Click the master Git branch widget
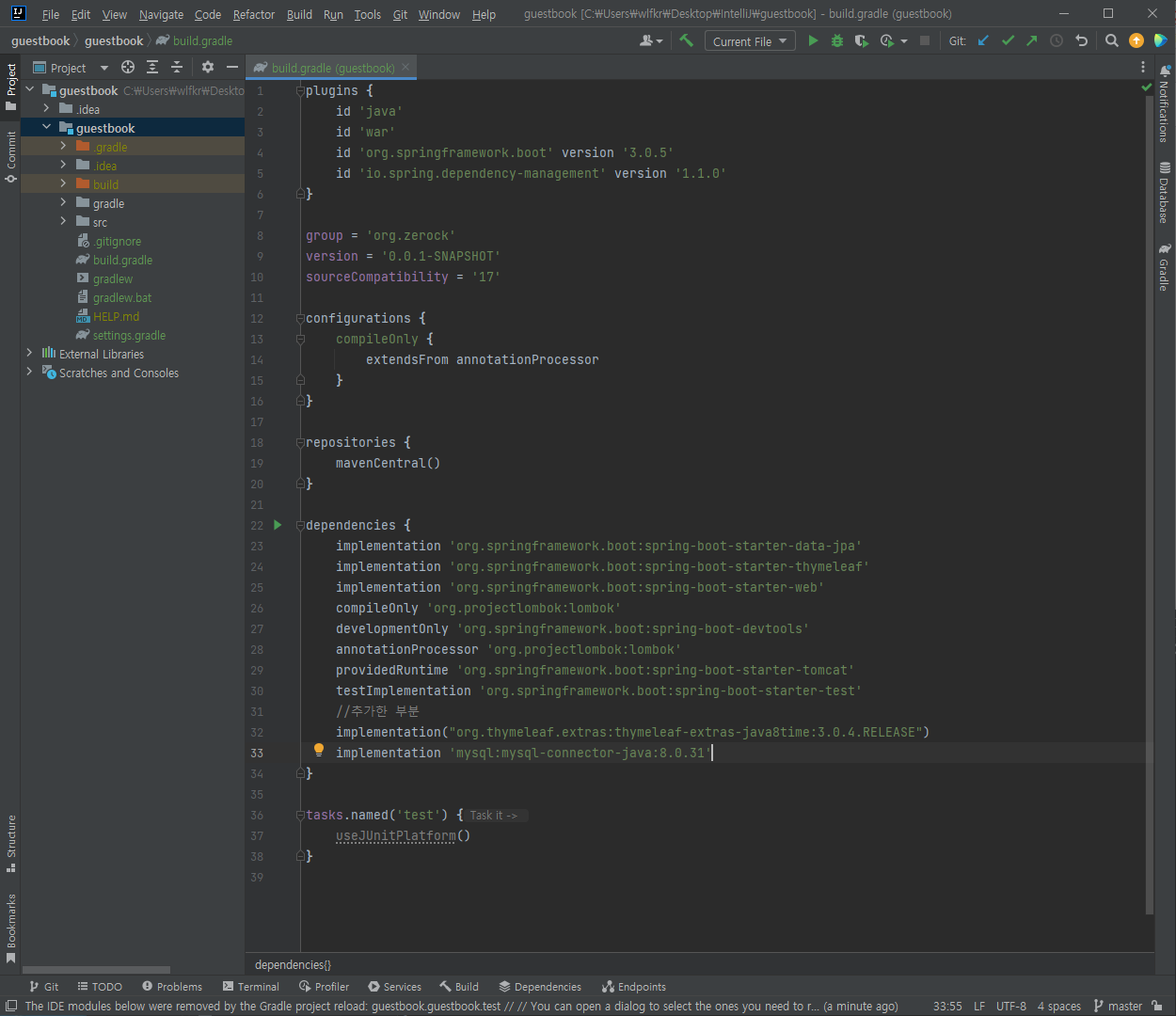Image resolution: width=1176 pixels, height=1016 pixels. coord(1118,1006)
